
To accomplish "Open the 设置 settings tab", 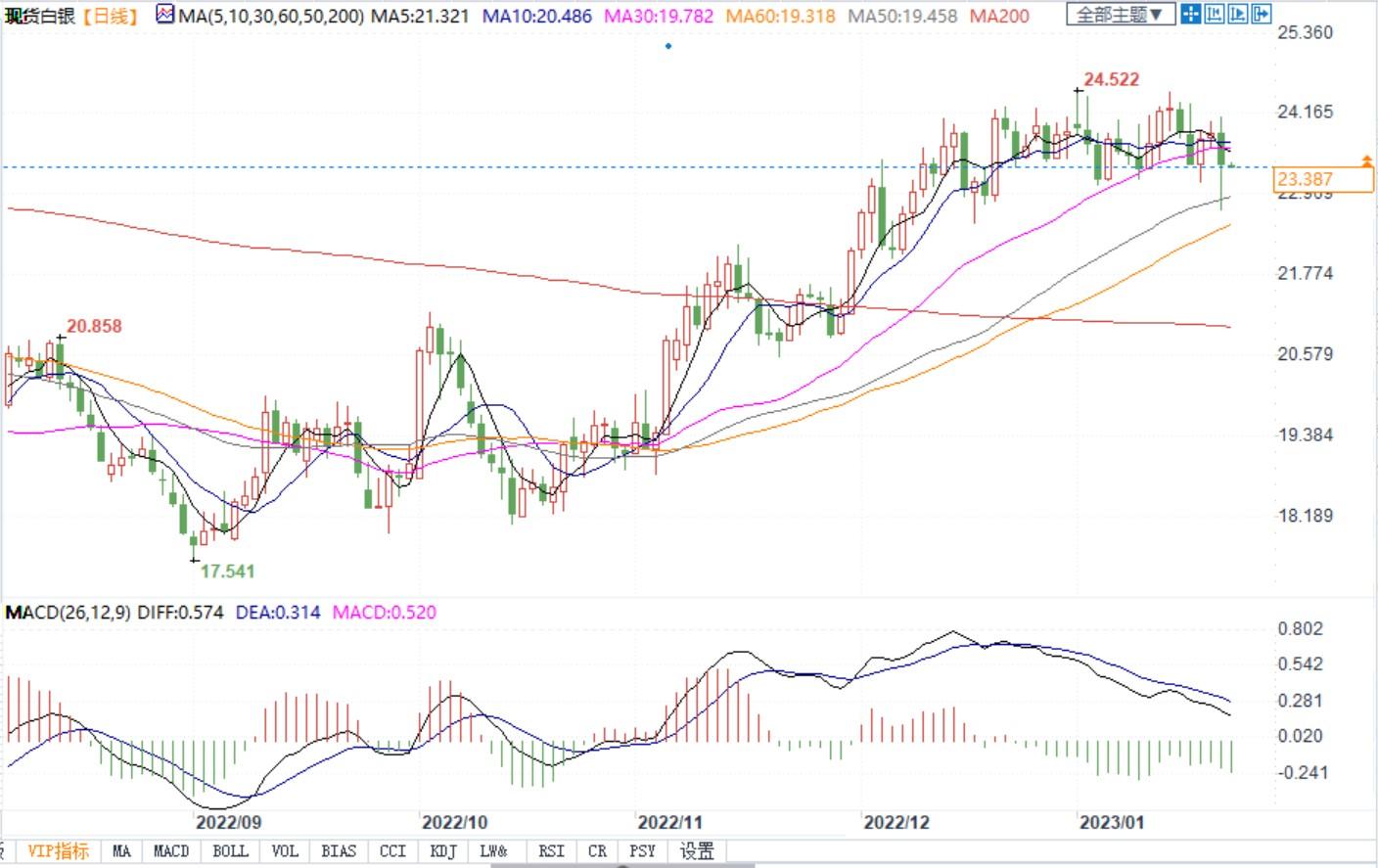I will click(697, 851).
